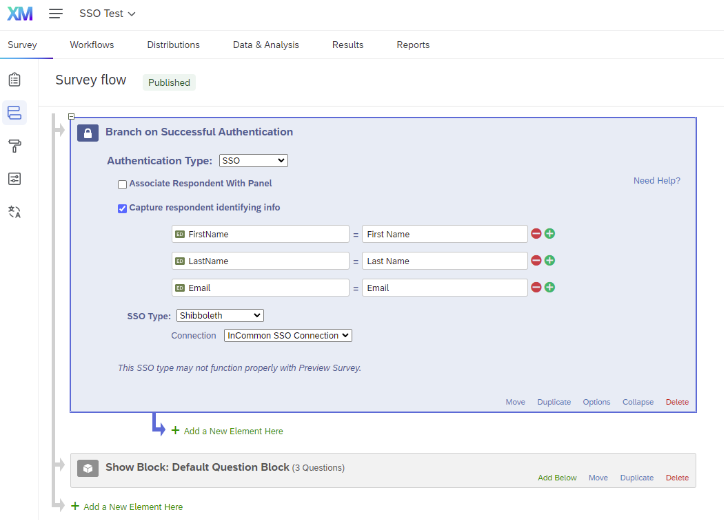Add a New Element at flow bottom

pos(127,507)
